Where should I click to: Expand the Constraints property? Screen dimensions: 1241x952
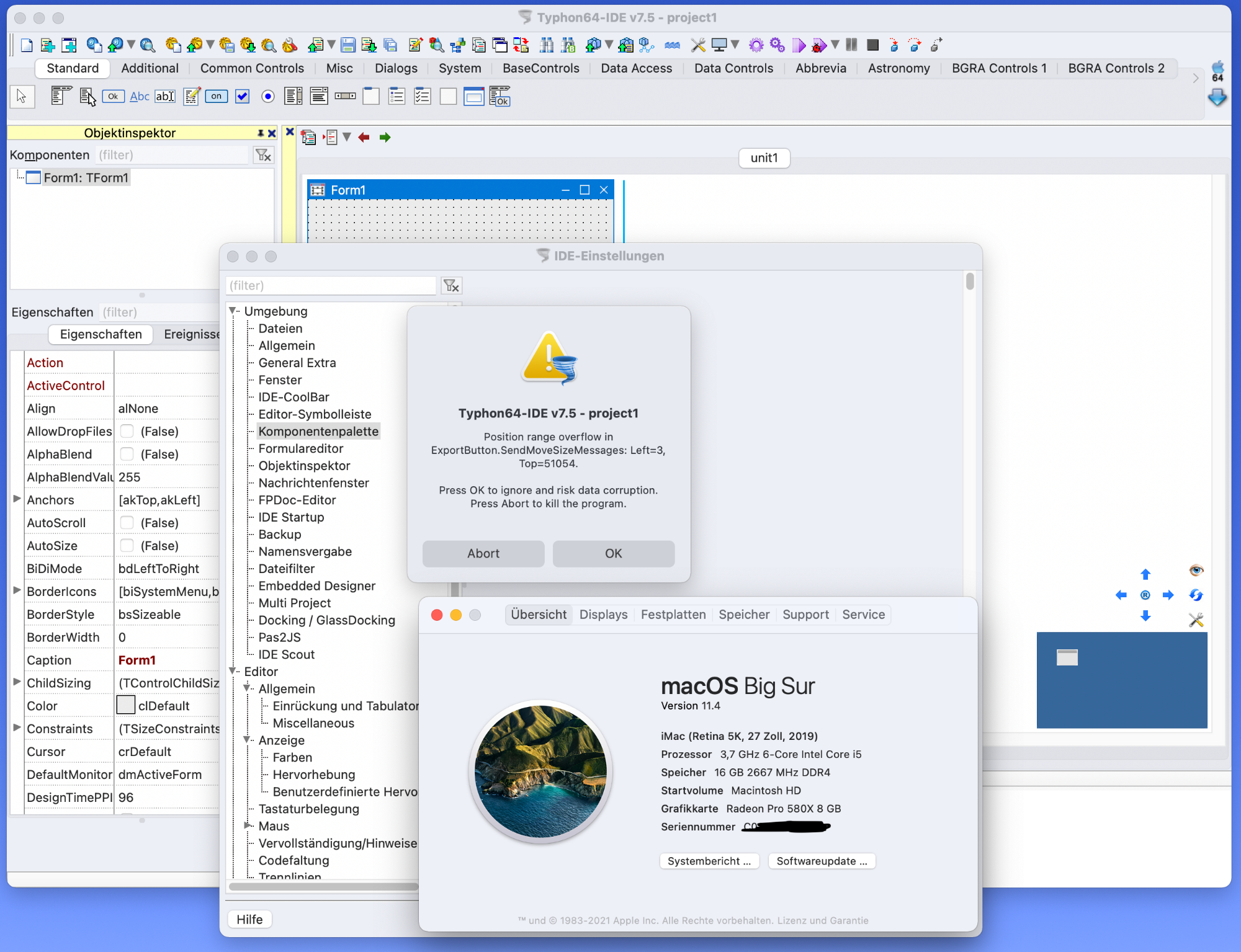point(17,727)
